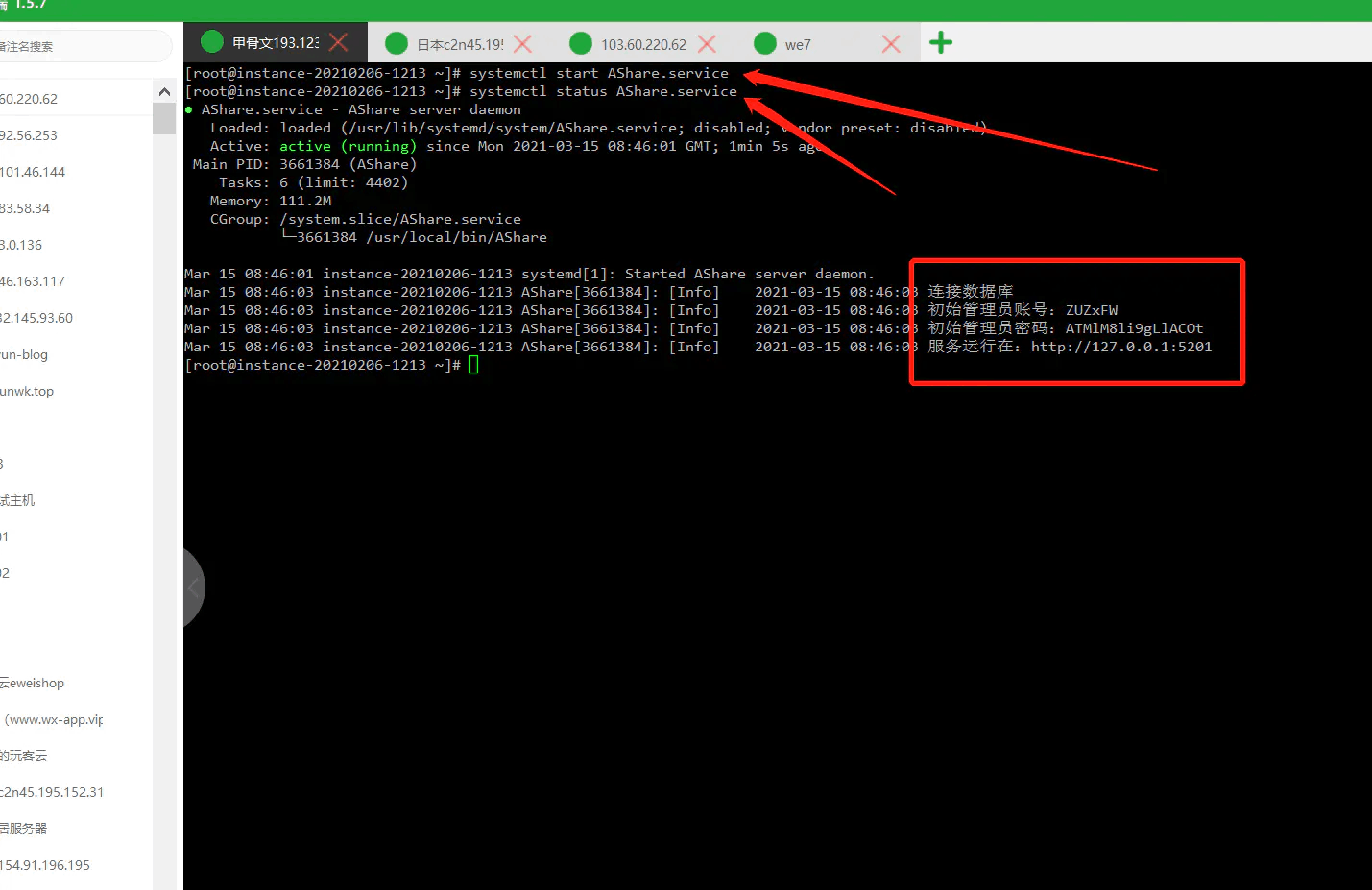Switch to the we7 tab
1372x890 pixels.
(x=798, y=45)
